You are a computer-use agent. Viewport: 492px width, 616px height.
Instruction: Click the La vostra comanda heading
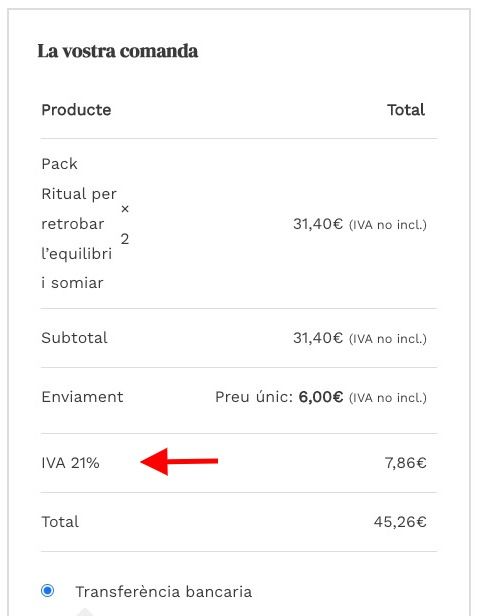coord(117,51)
